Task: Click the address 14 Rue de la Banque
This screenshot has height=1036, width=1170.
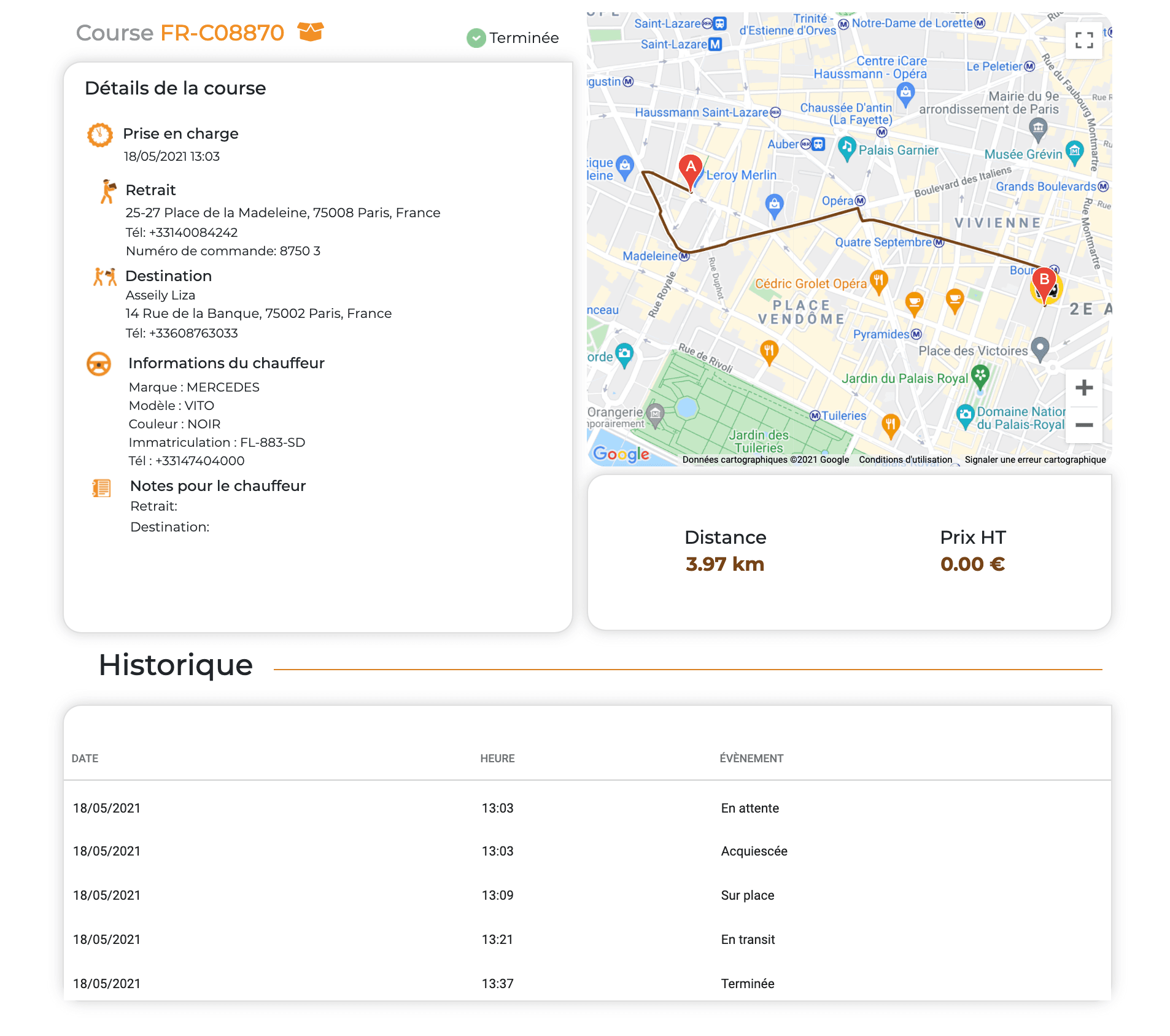Action: pos(258,314)
